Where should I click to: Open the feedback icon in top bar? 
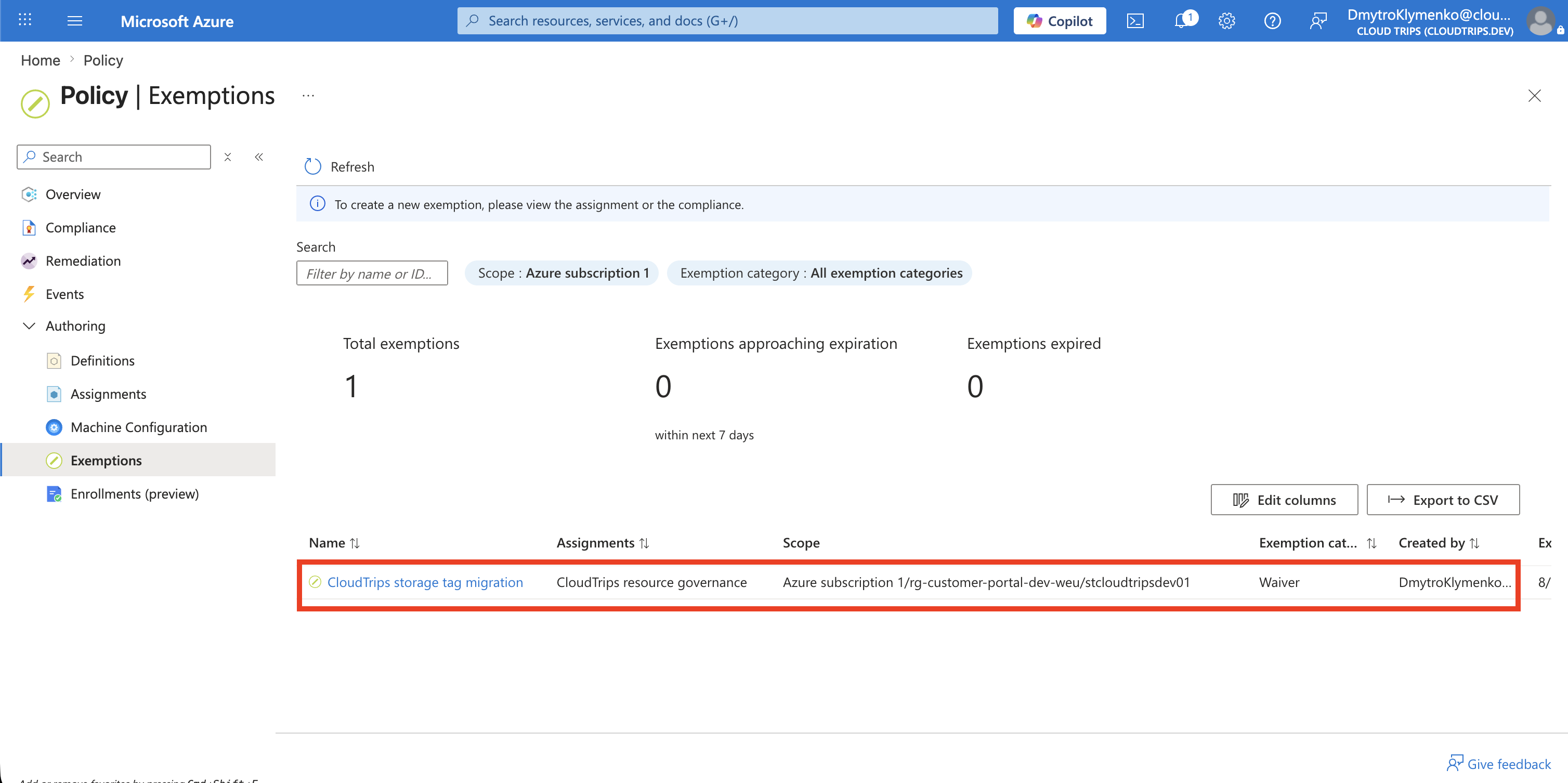[x=1318, y=21]
